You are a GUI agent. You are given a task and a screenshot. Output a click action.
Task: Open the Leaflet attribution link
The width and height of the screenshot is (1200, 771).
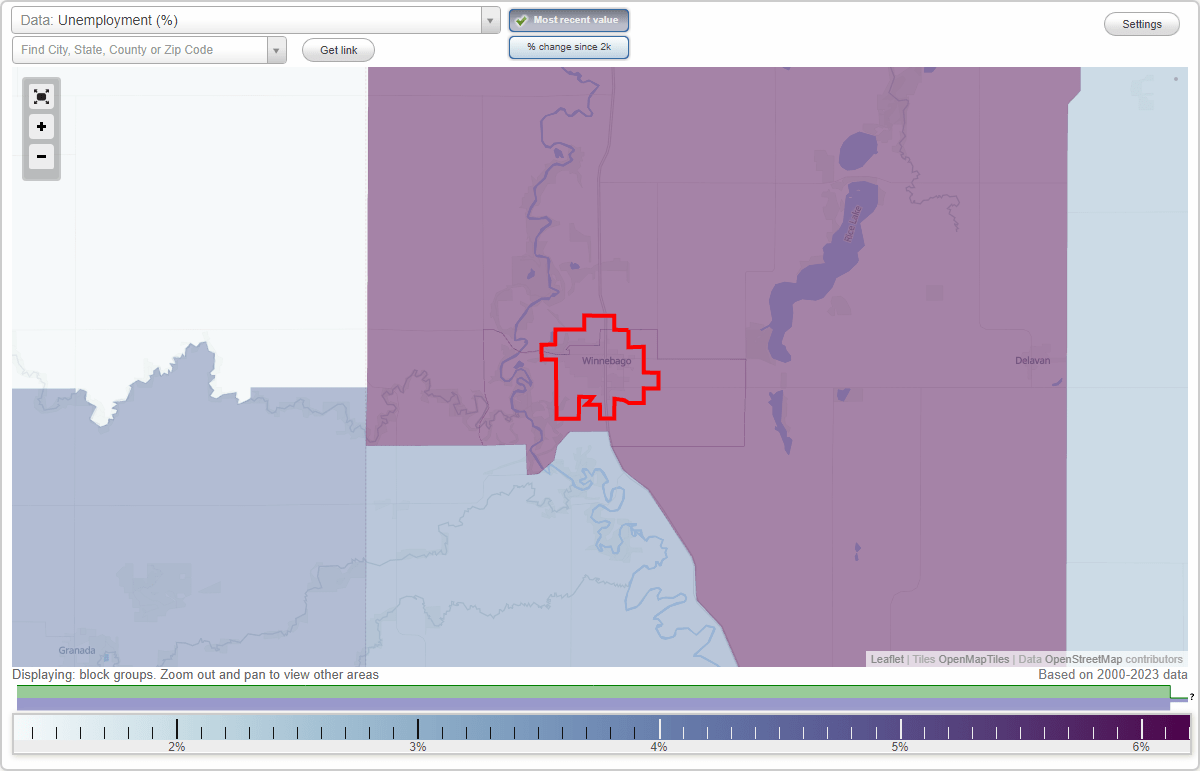click(887, 659)
